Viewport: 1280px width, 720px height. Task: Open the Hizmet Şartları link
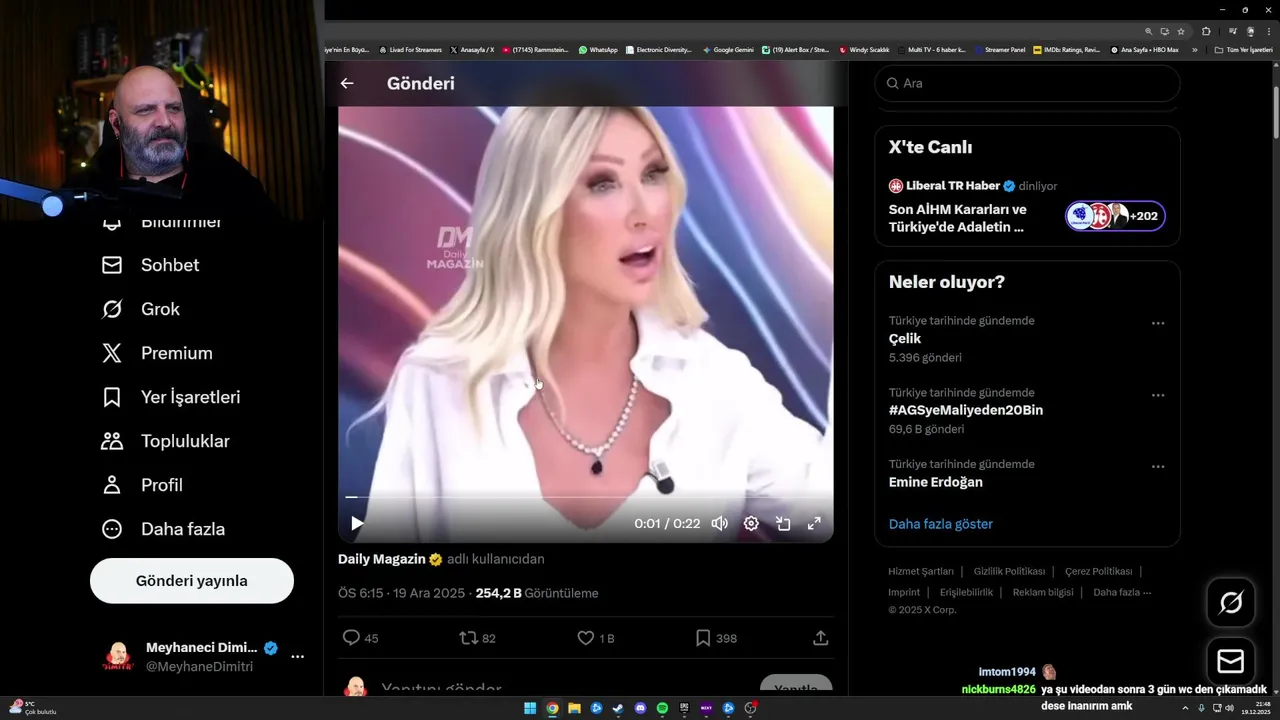click(x=921, y=571)
